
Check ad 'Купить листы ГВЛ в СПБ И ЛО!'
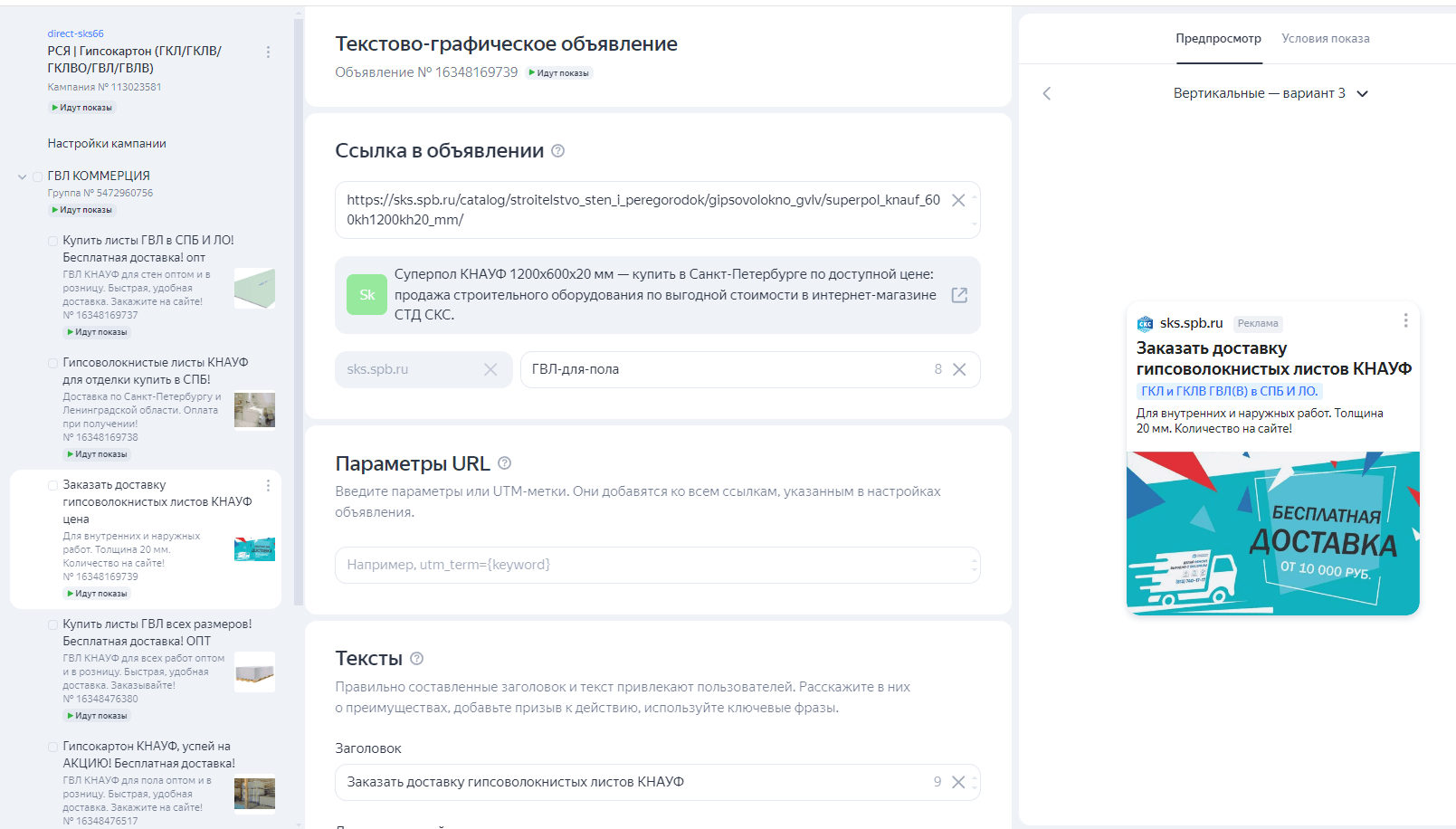53,242
